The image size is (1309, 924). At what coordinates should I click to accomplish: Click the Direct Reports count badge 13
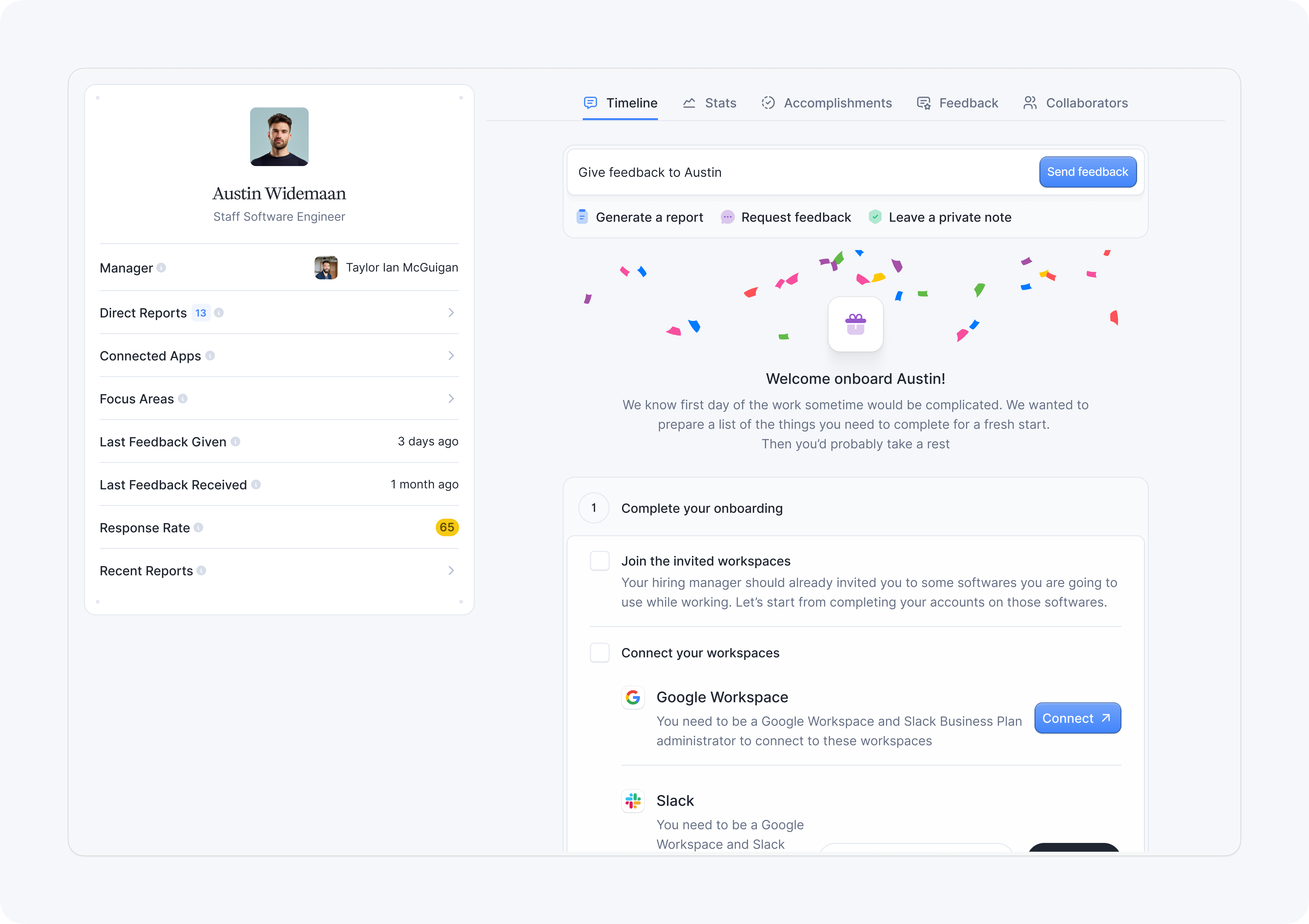201,313
